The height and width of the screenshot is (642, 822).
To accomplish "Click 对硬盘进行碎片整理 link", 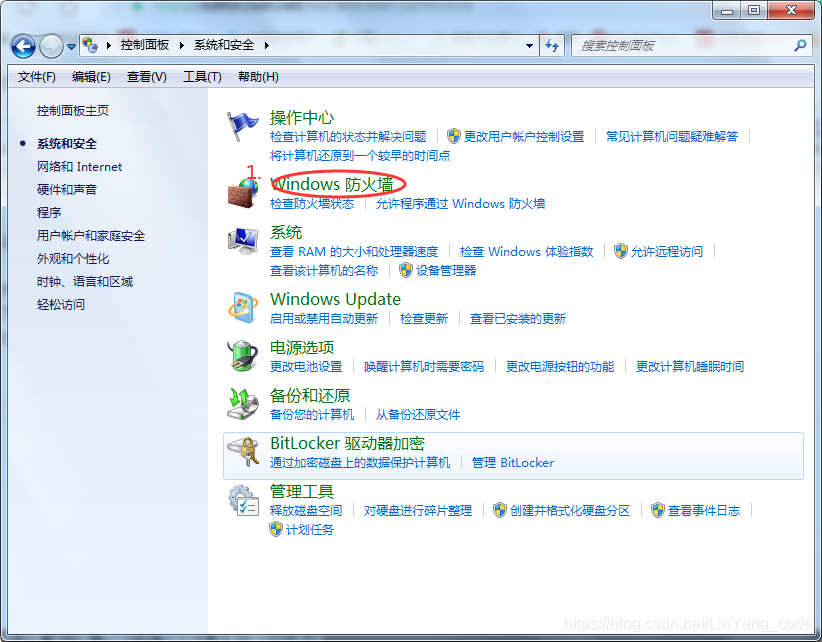I will [418, 510].
